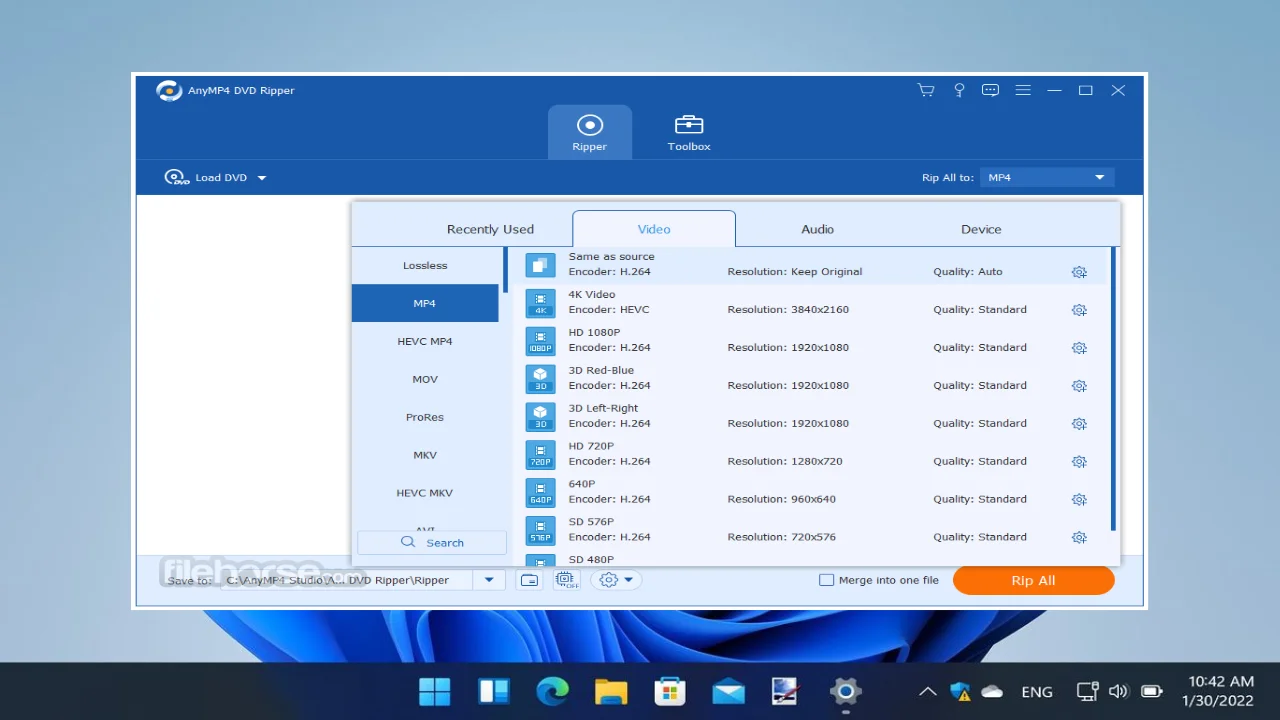The width and height of the screenshot is (1280, 720).
Task: Choose HEVC MP4 format category
Action: tap(425, 341)
